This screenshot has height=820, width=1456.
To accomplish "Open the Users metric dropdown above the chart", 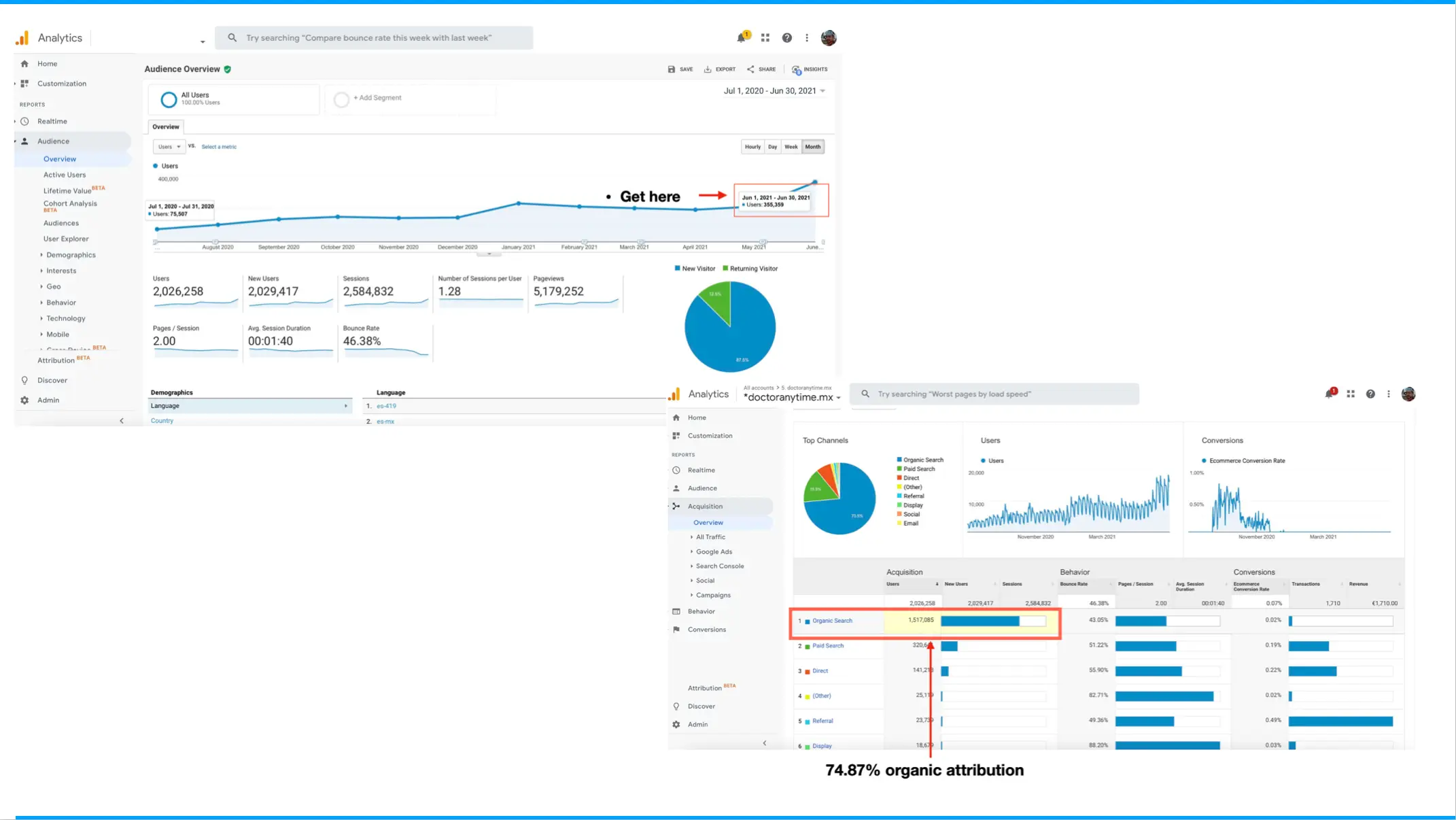I will pyautogui.click(x=169, y=147).
